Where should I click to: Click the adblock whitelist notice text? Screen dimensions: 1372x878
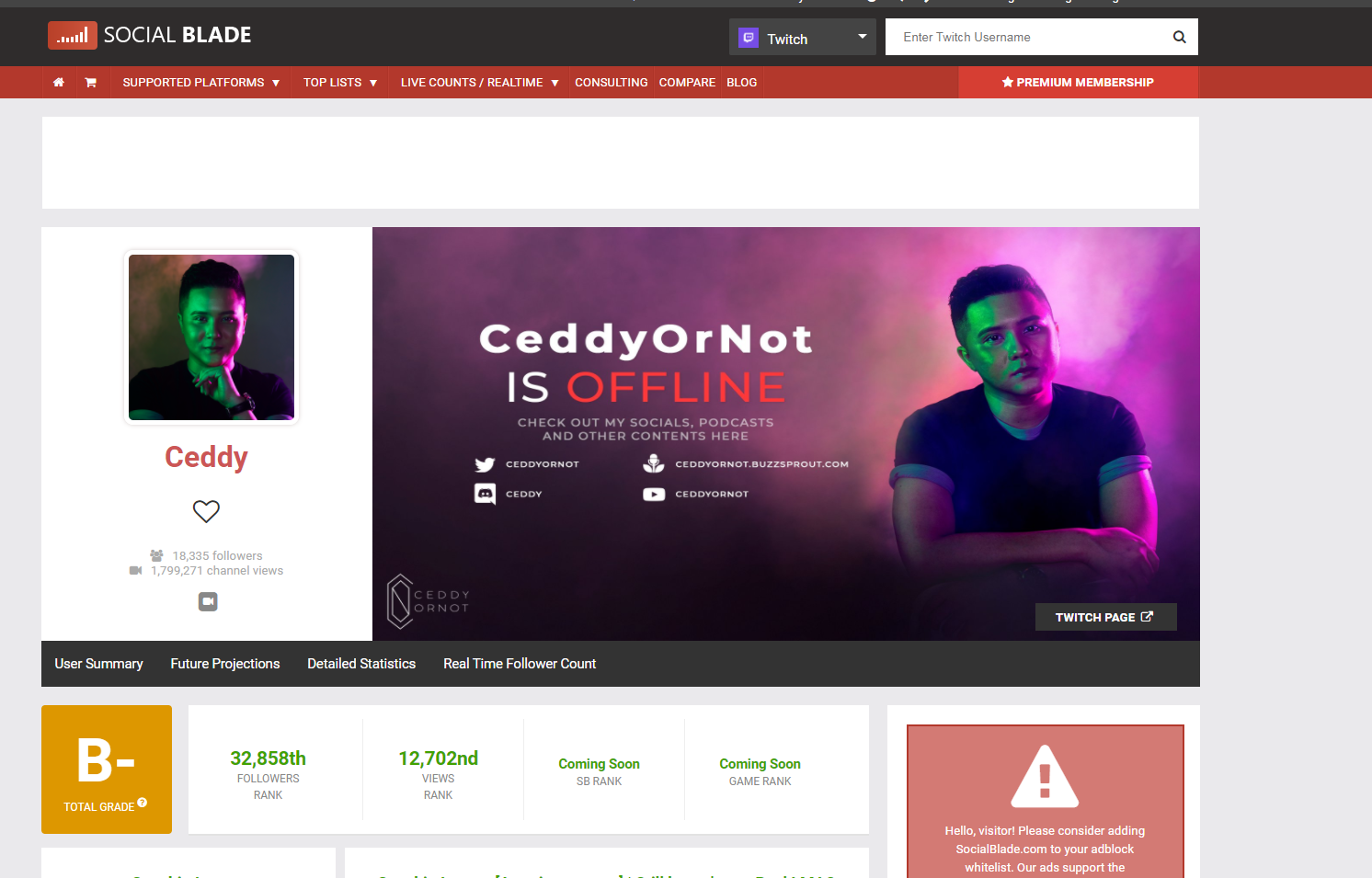(1045, 849)
